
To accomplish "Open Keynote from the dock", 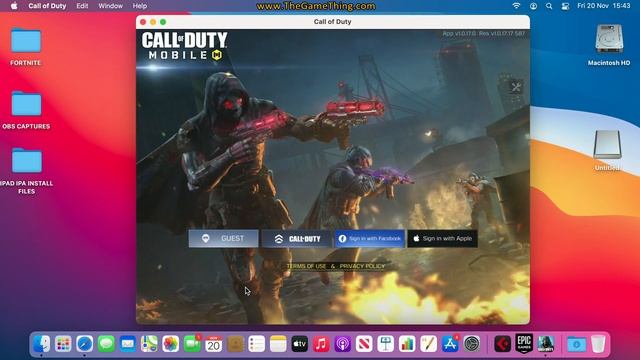I will [386, 344].
